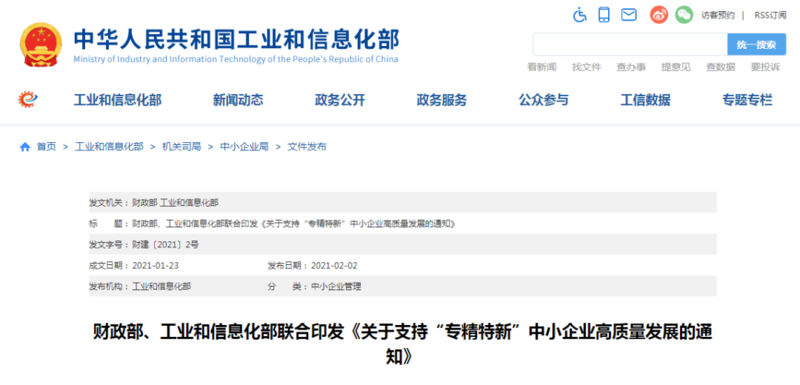Screen dimensions: 800x385
Task: Click into the site search field
Action: [x=630, y=44]
